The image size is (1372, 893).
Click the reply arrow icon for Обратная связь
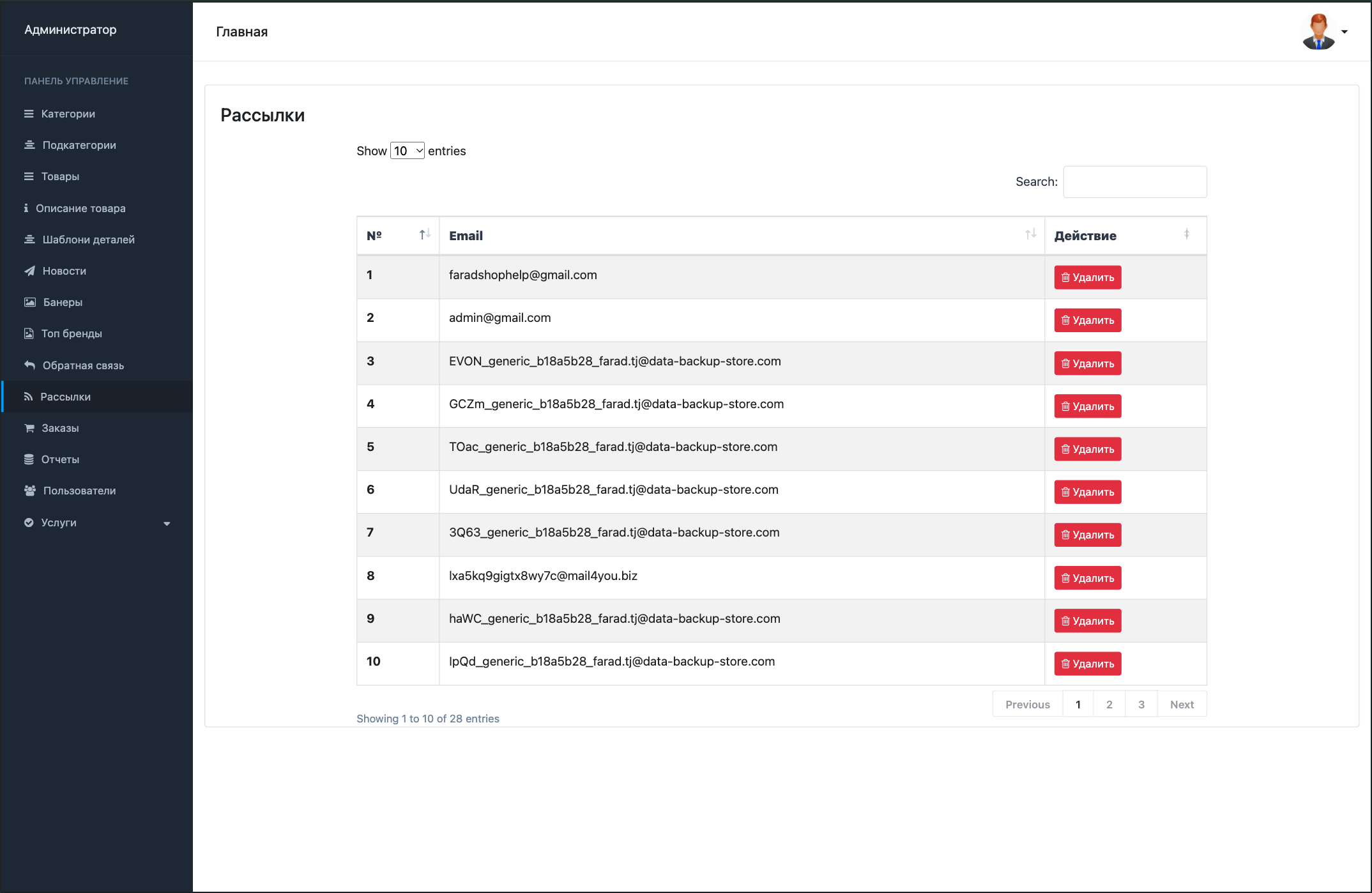tap(29, 365)
